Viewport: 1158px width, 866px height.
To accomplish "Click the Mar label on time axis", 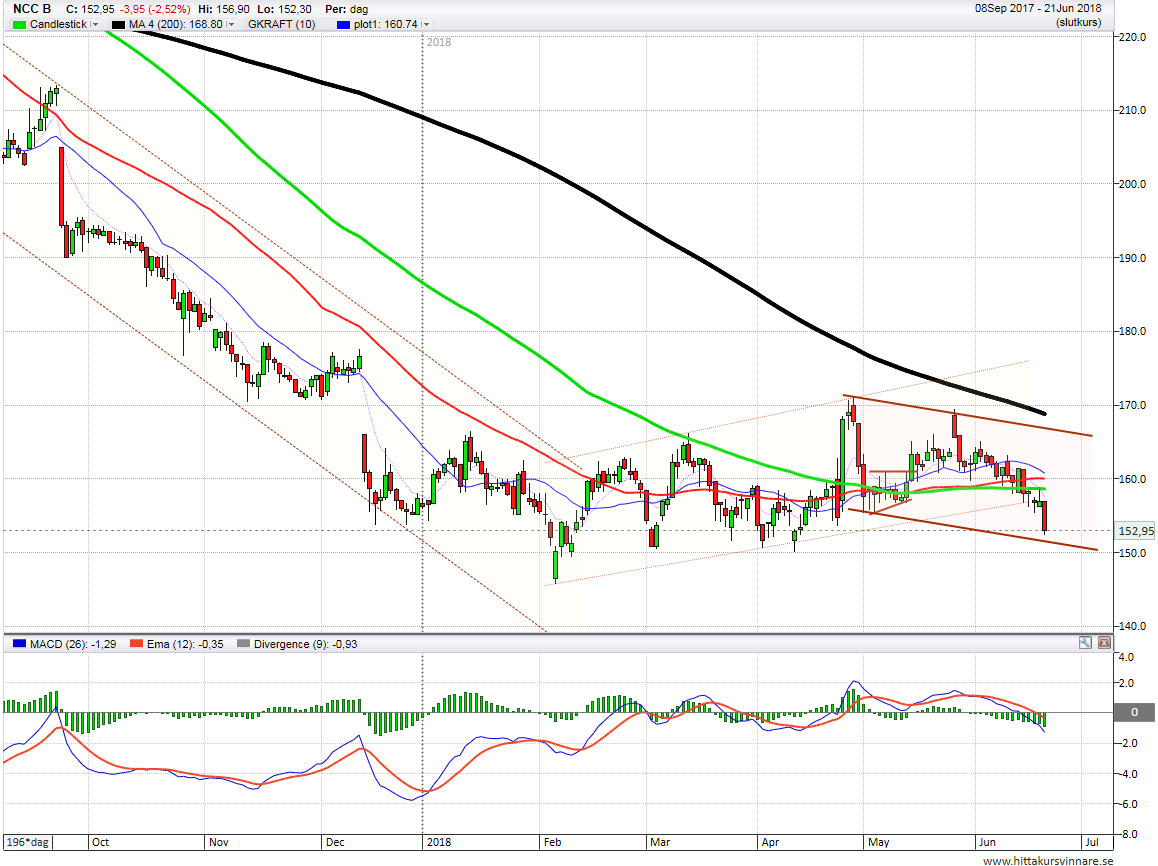I will (659, 842).
